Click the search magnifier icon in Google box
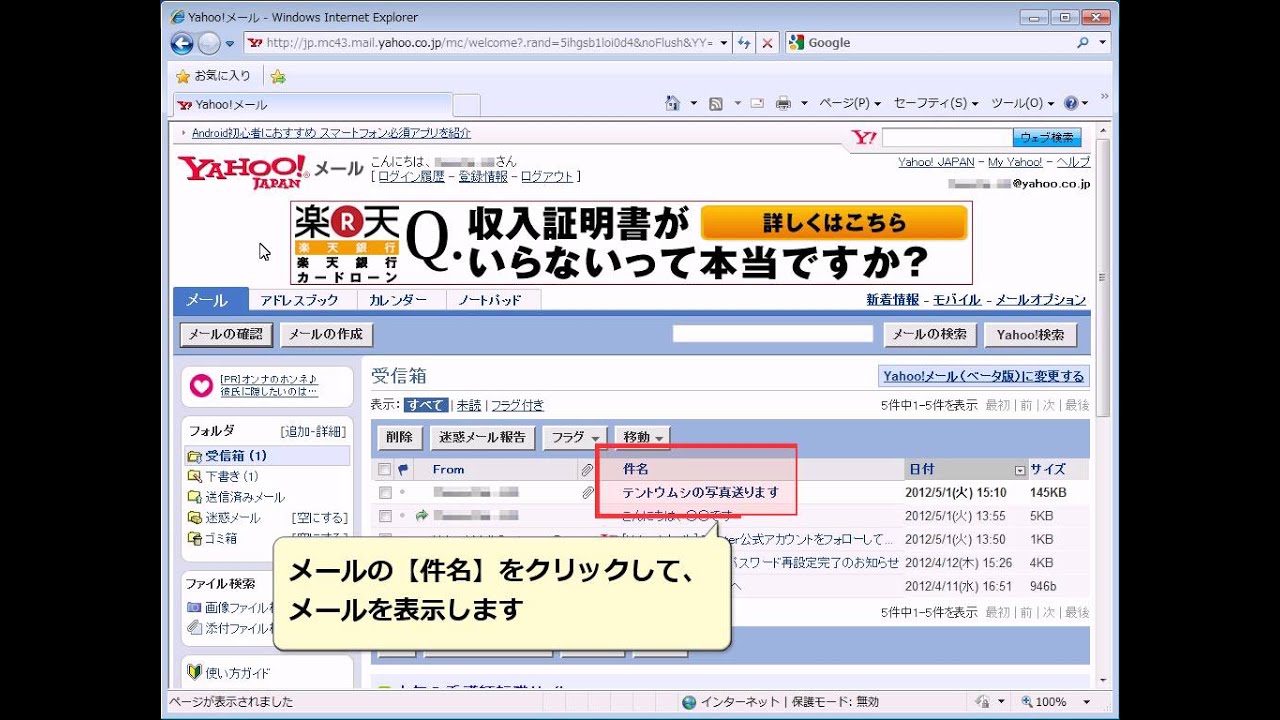1280x720 pixels. pos(1082,43)
